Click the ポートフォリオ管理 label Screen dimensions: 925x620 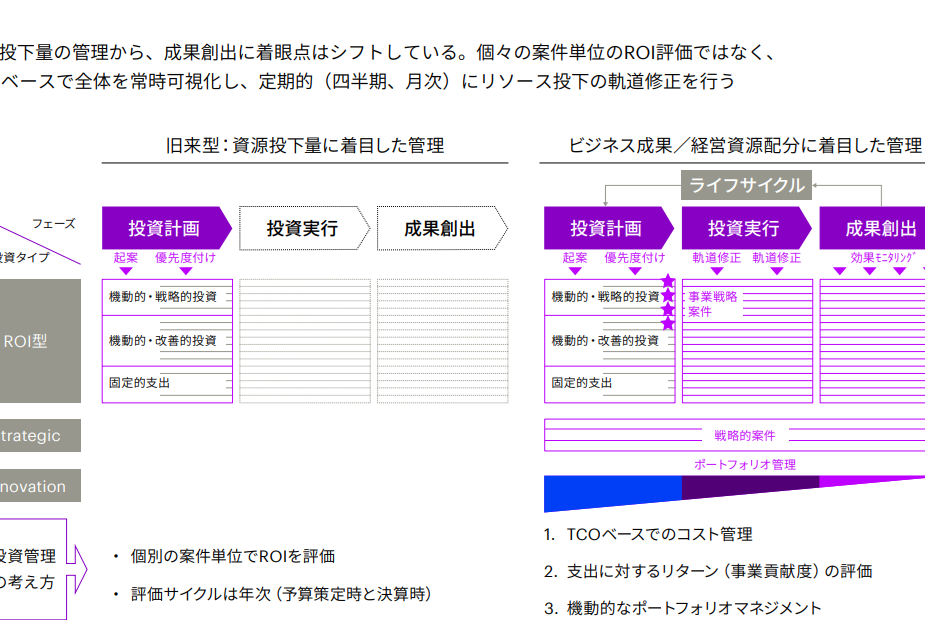click(744, 464)
